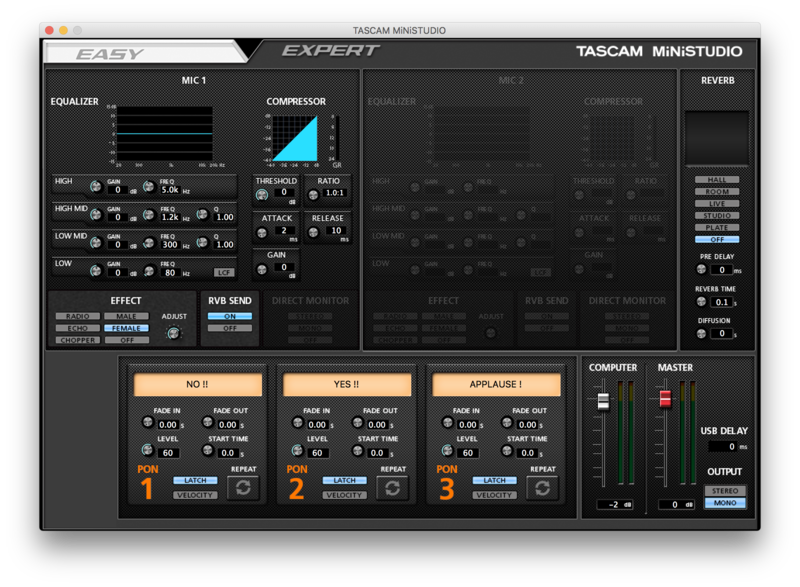Set output mode to STEREO
Viewport: 800px width, 587px height.
pyautogui.click(x=724, y=491)
